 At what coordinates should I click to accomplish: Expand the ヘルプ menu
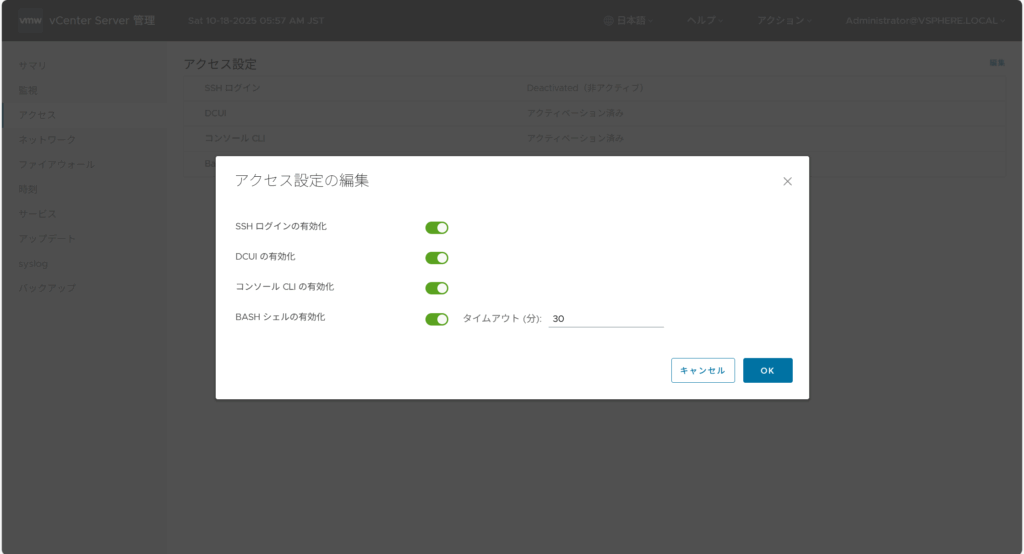pos(706,21)
